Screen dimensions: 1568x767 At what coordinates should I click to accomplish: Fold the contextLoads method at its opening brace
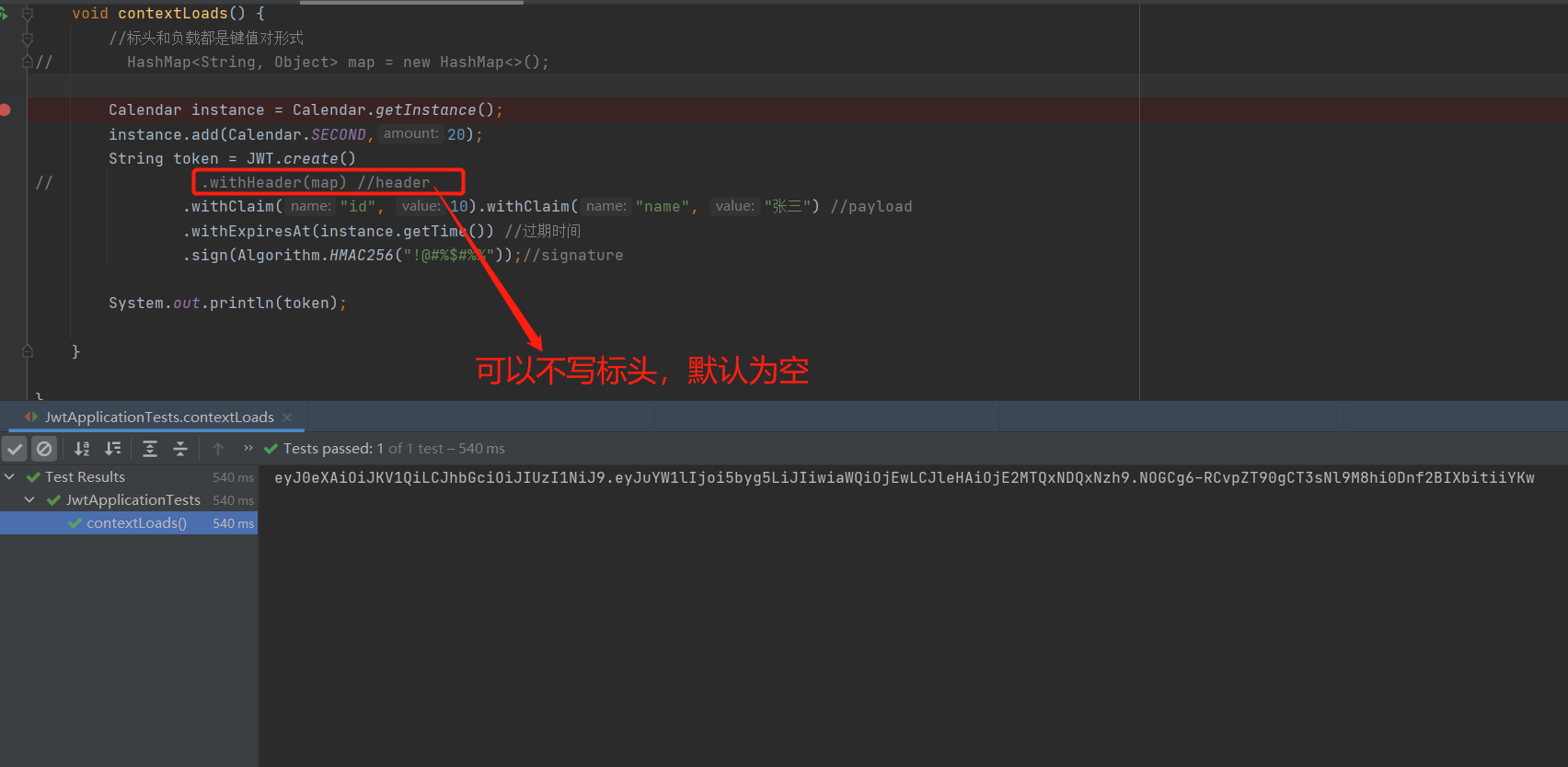(28, 14)
